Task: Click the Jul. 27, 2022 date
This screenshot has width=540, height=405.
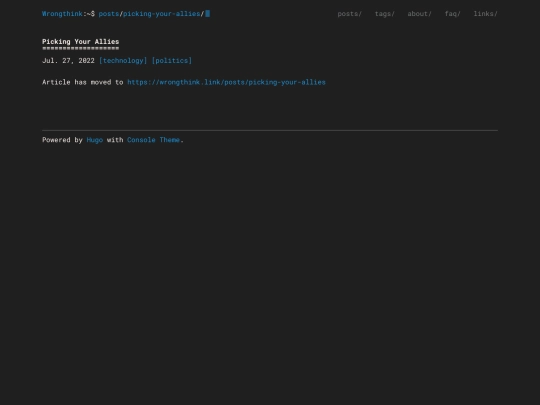Action: pos(68,61)
